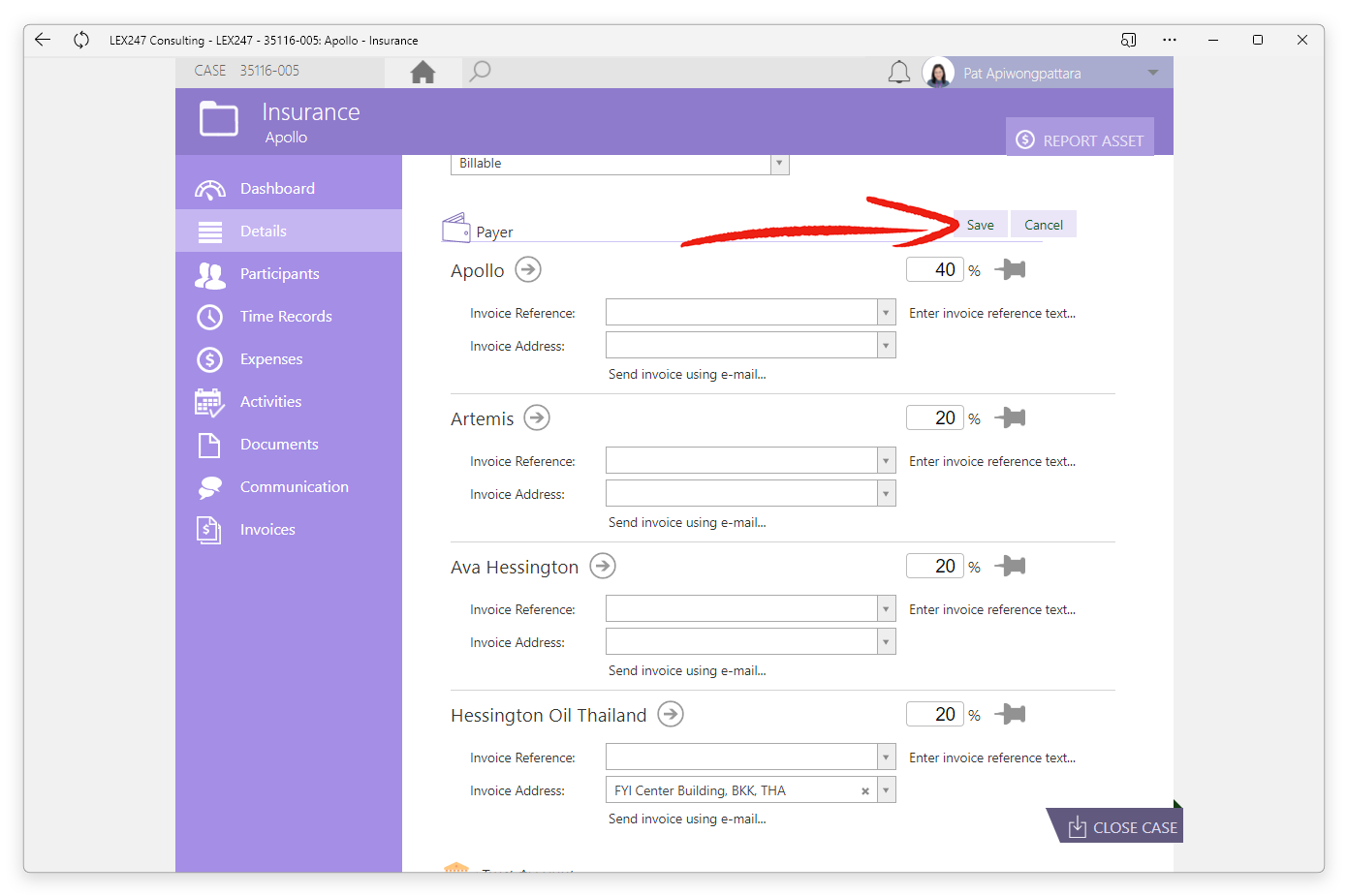1347x896 pixels.
Task: Click the Expenses dollar icon
Action: coord(209,359)
